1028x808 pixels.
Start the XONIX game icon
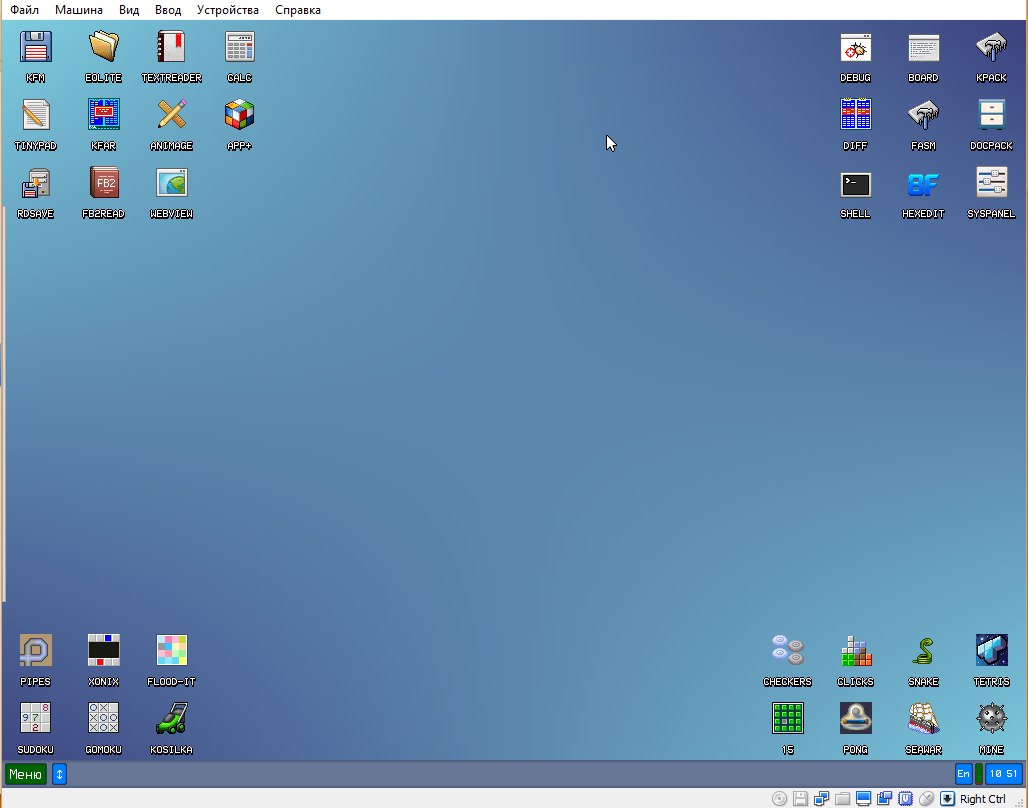(104, 651)
